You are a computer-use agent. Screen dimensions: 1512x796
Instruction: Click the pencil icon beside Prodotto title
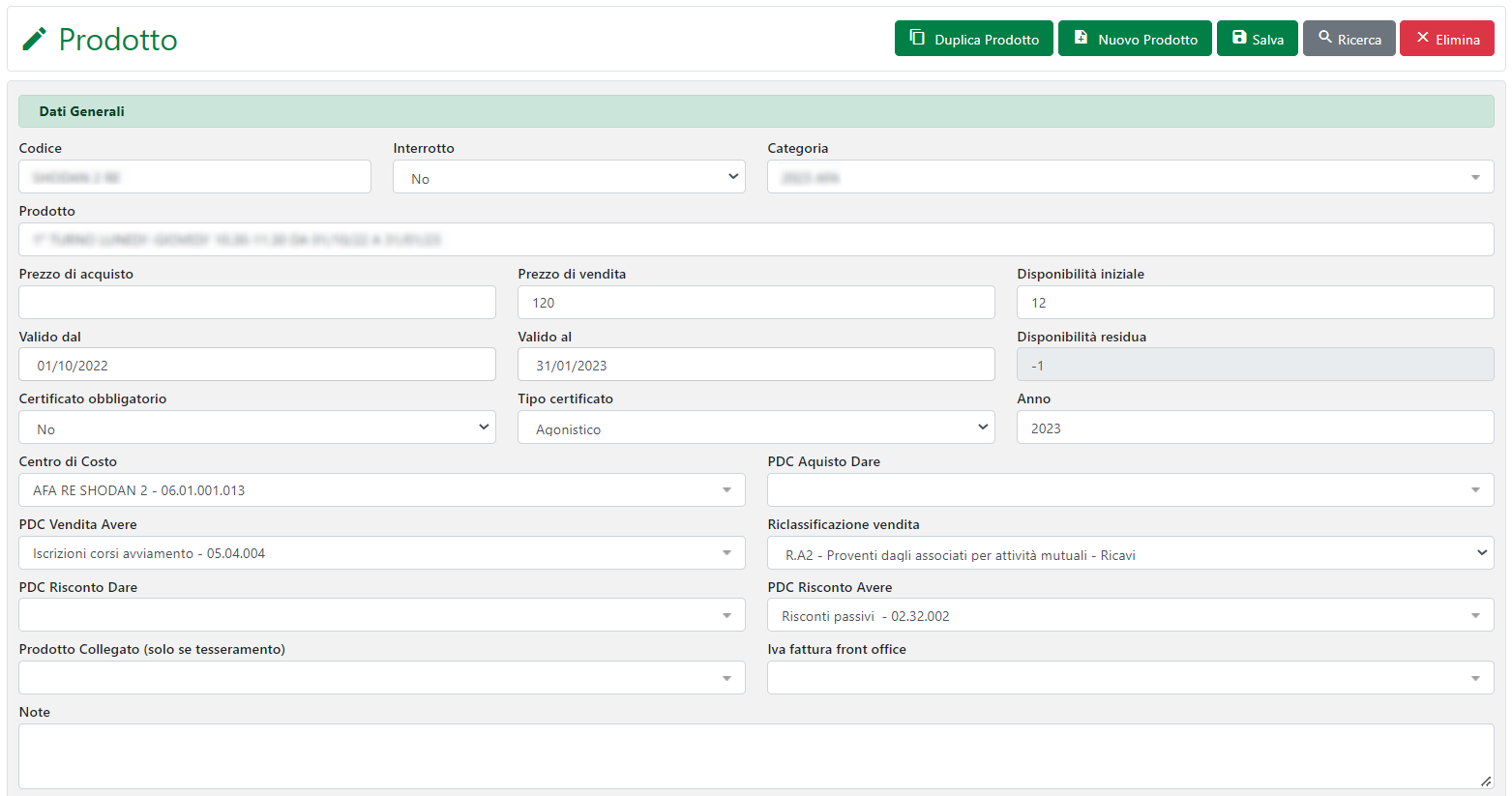[35, 39]
